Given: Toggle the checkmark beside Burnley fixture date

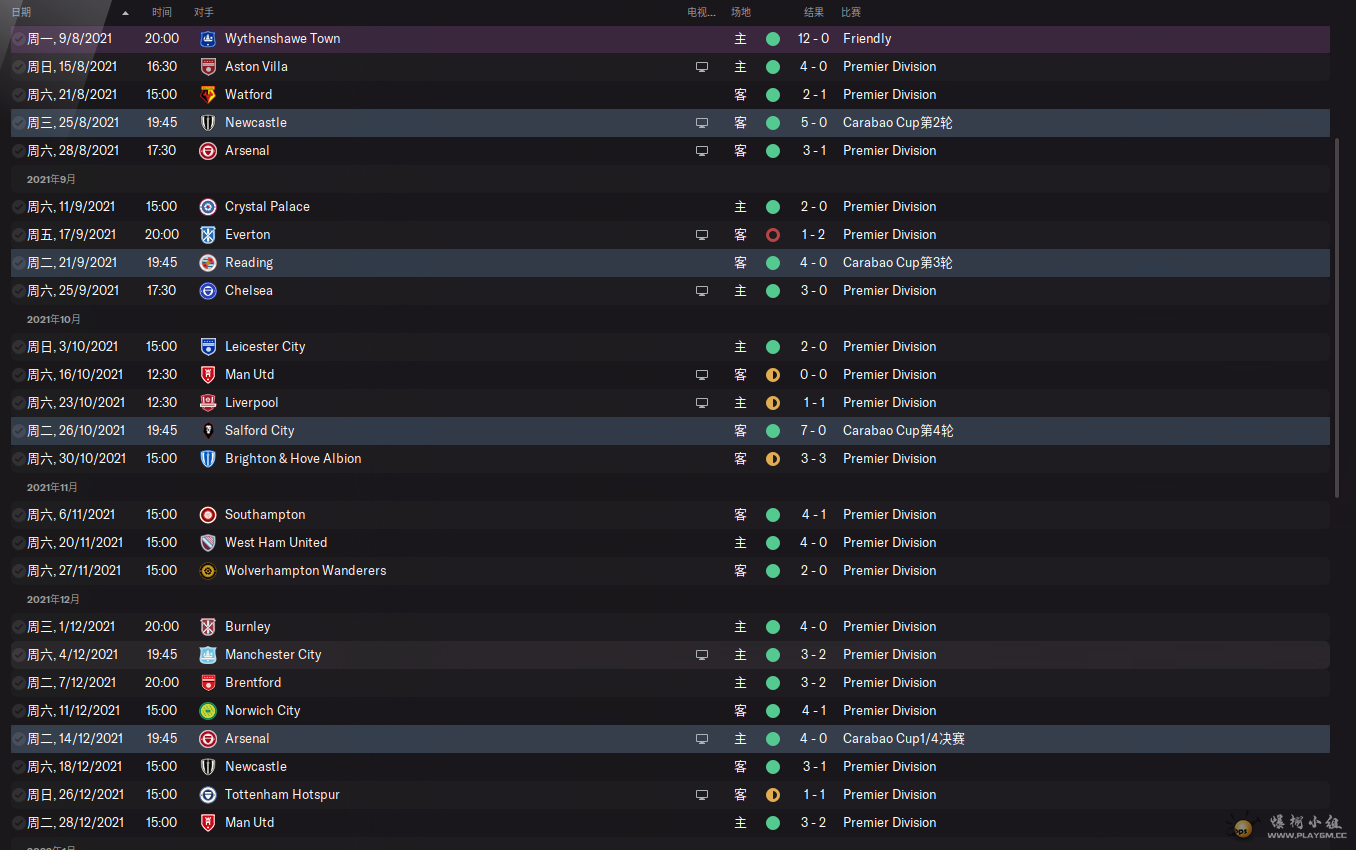Looking at the screenshot, I should pos(19,627).
